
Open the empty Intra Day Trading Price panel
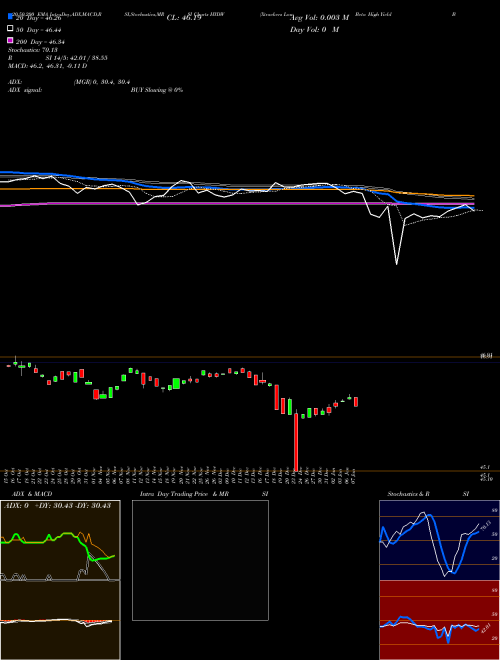[x=200, y=560]
